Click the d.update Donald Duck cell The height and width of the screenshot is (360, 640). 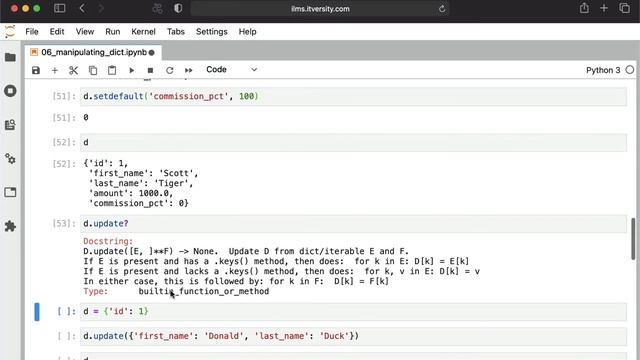point(353,336)
